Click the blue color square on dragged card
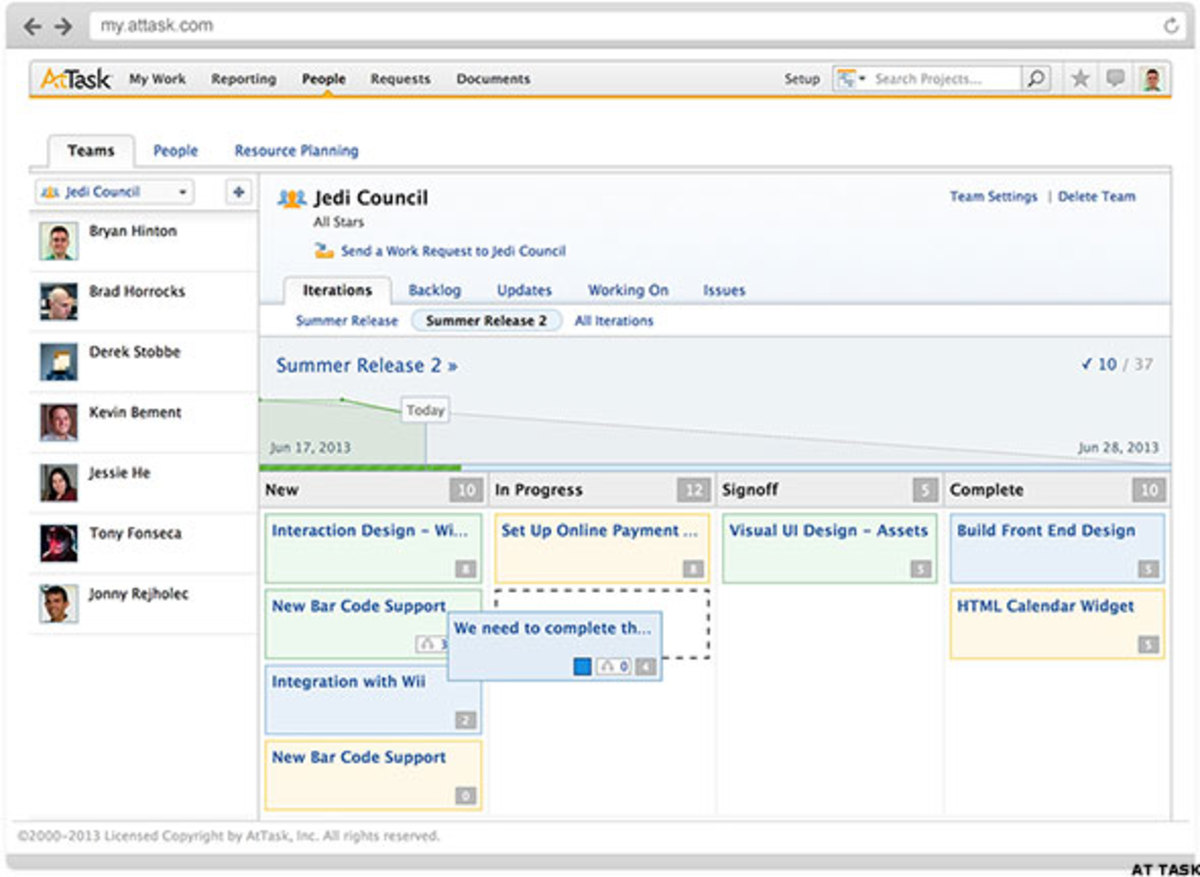 [582, 666]
